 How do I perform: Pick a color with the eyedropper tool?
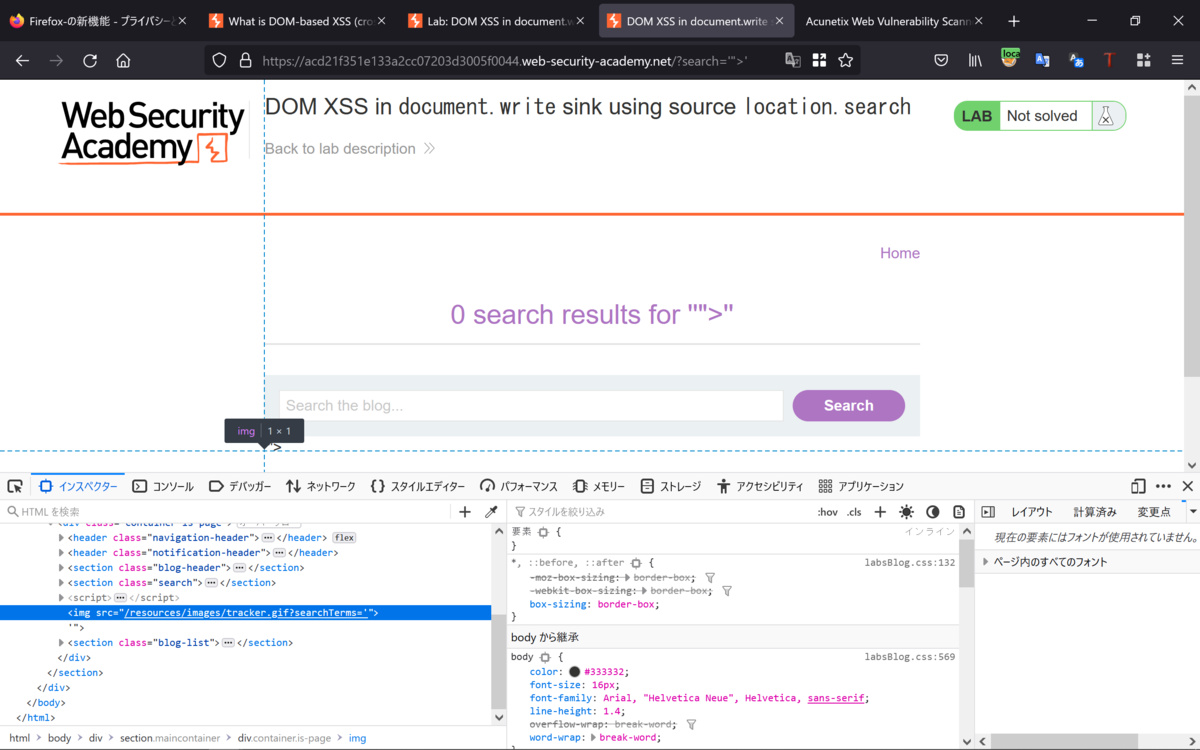(491, 511)
